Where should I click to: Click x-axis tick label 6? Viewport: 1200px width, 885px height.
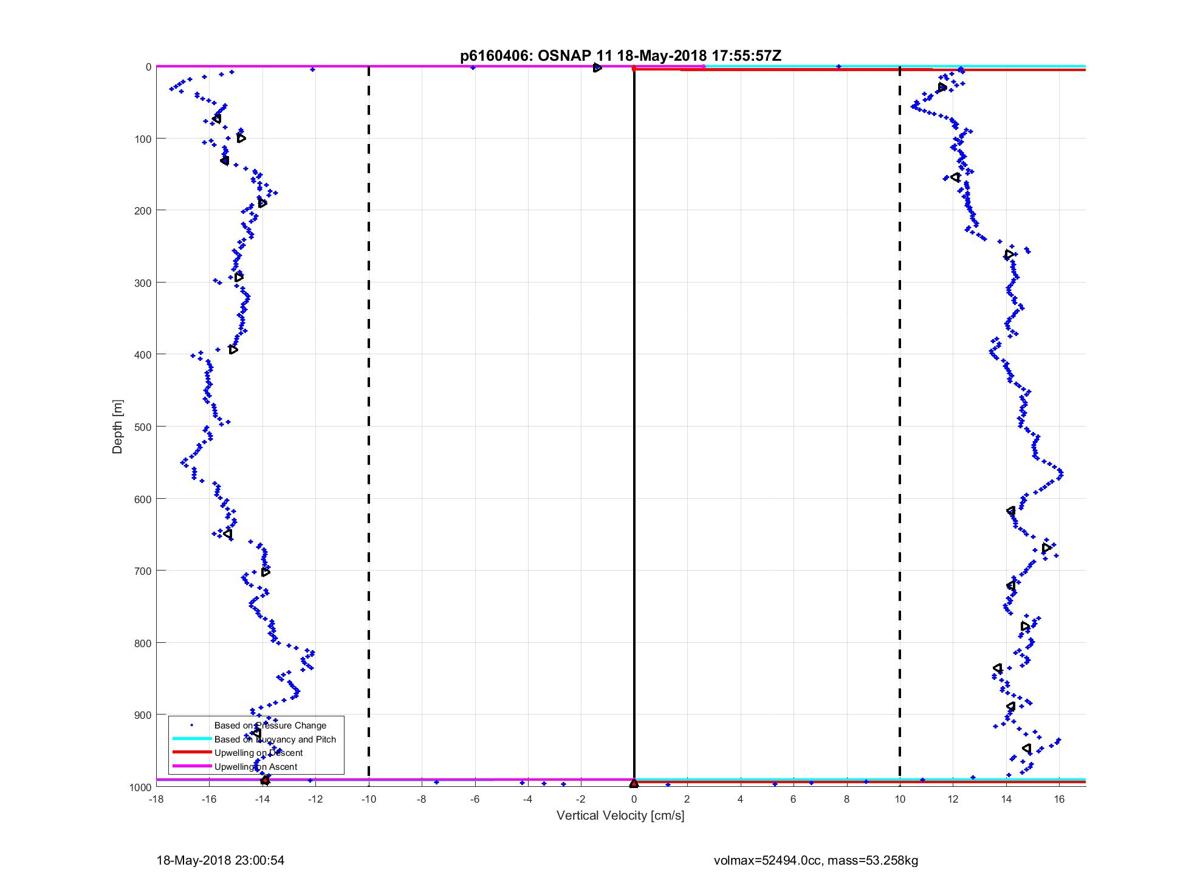(793, 799)
